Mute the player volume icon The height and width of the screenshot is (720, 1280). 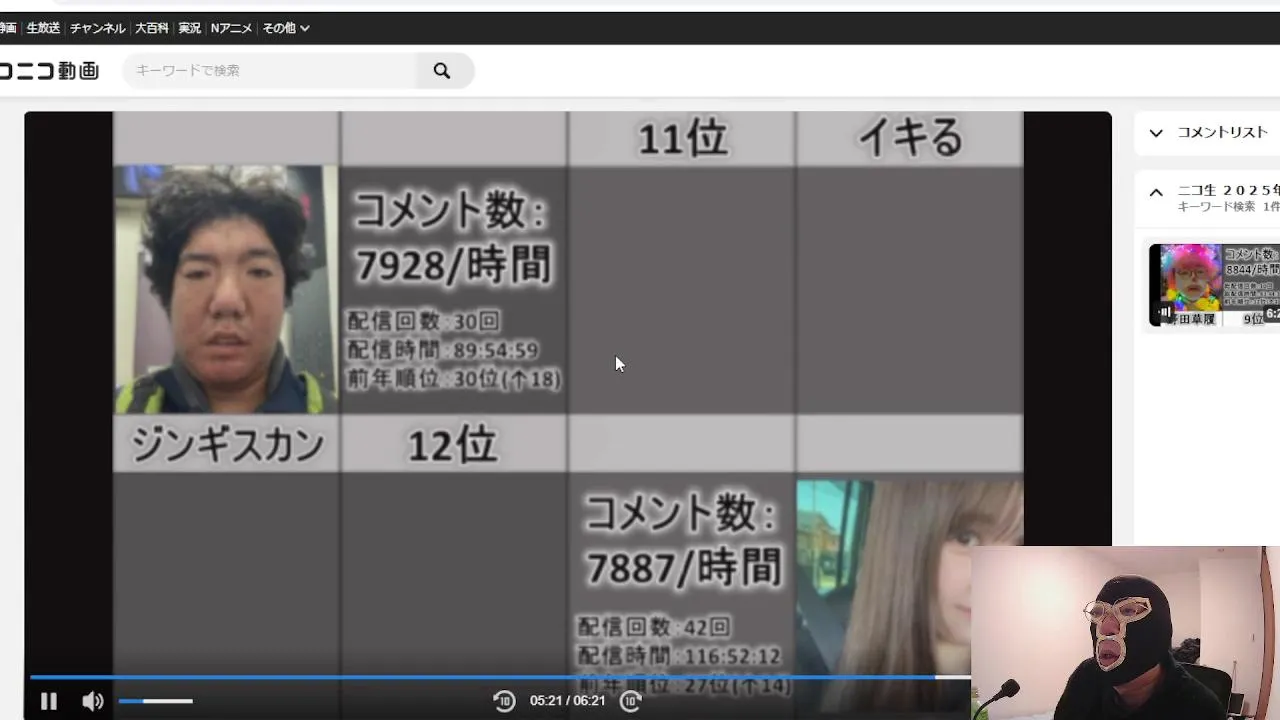click(93, 701)
